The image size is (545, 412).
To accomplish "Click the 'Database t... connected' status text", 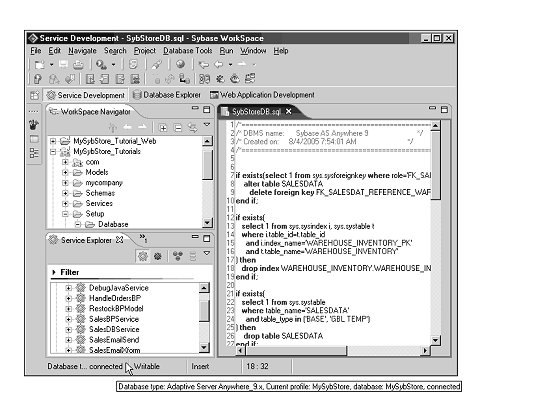I will [x=85, y=366].
